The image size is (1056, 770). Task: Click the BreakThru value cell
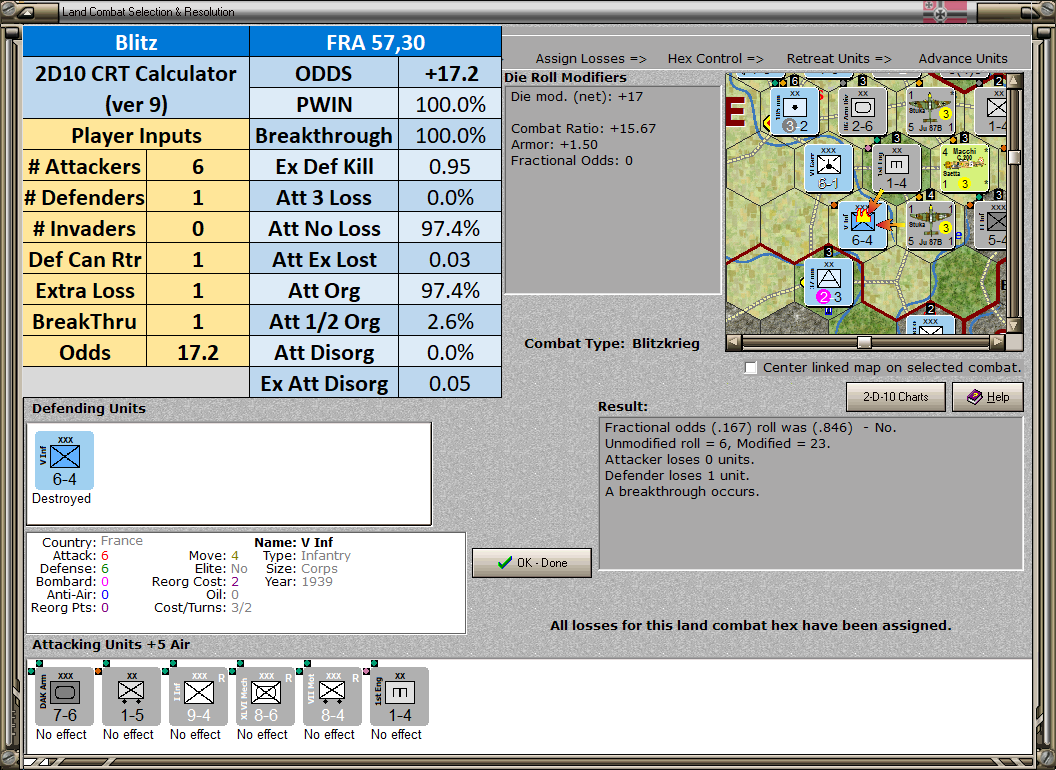point(198,321)
